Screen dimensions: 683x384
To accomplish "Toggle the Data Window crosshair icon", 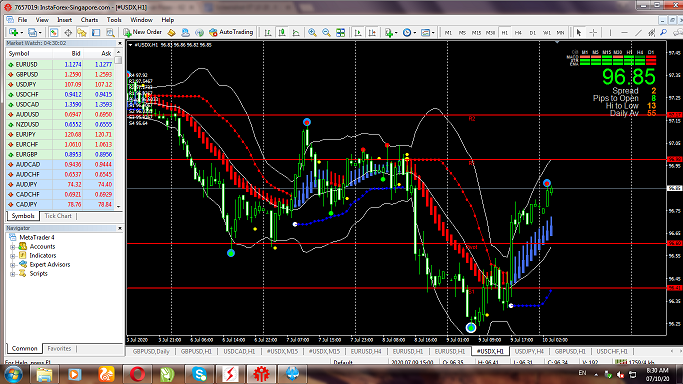I will [x=68, y=32].
